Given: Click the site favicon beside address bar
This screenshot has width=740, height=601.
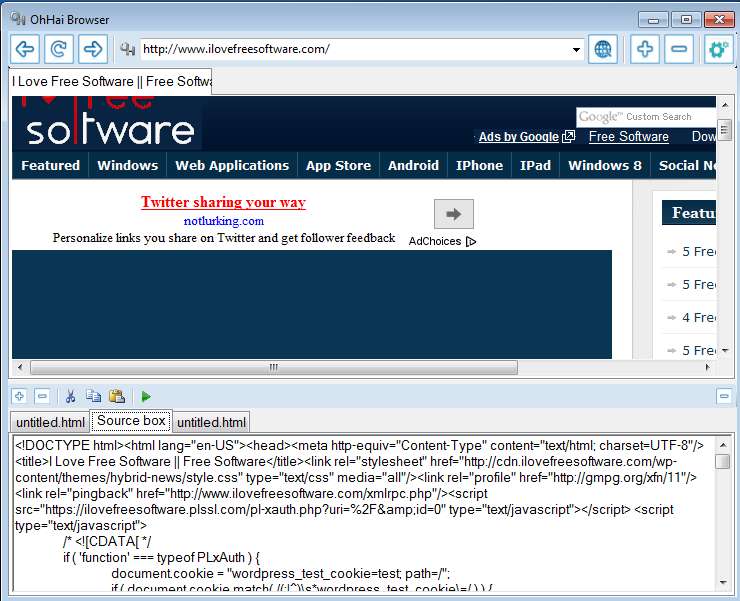Looking at the screenshot, I should (x=127, y=49).
